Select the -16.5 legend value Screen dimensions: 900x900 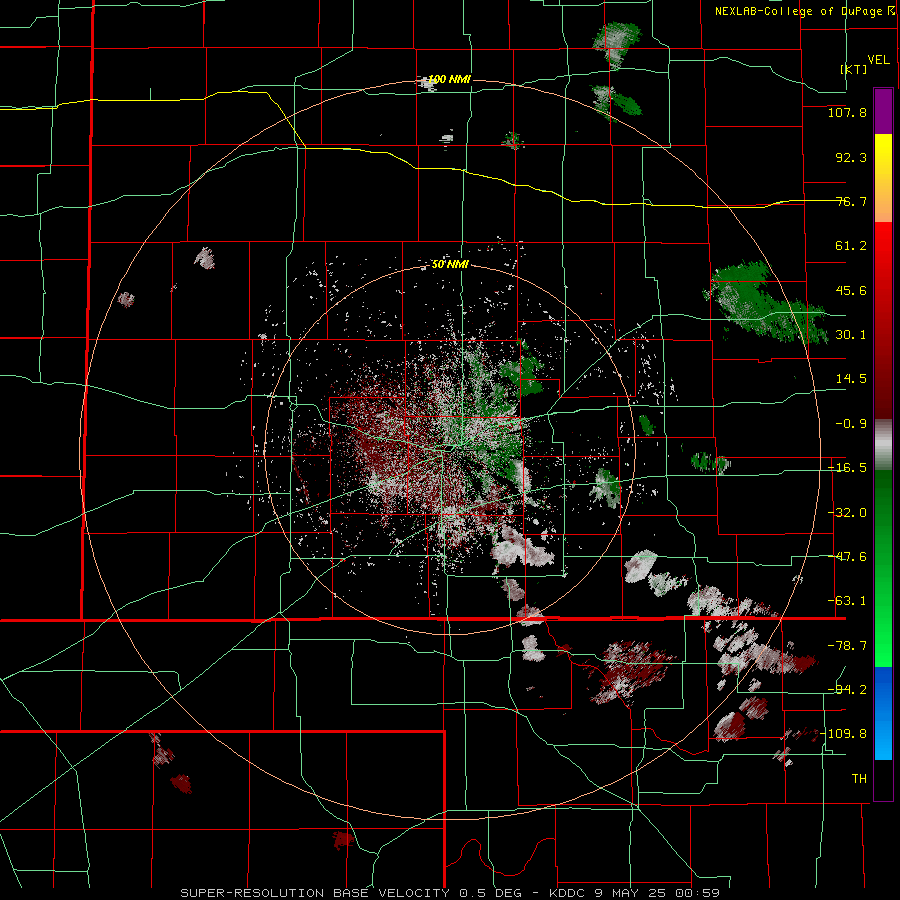coord(847,468)
